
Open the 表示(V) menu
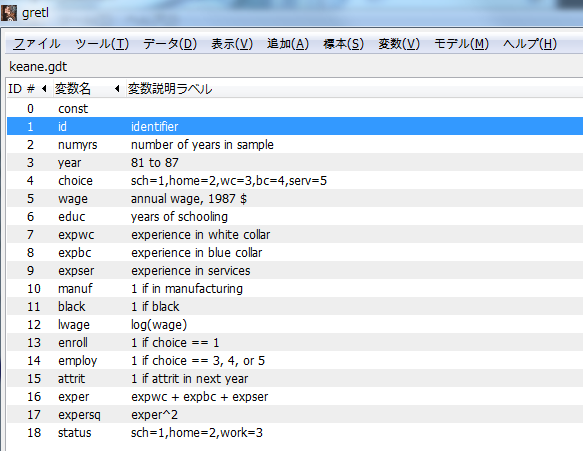[232, 44]
